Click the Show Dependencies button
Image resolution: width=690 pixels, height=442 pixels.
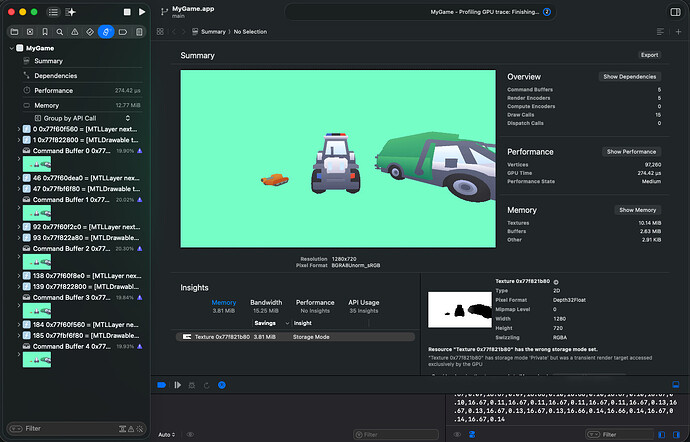629,77
